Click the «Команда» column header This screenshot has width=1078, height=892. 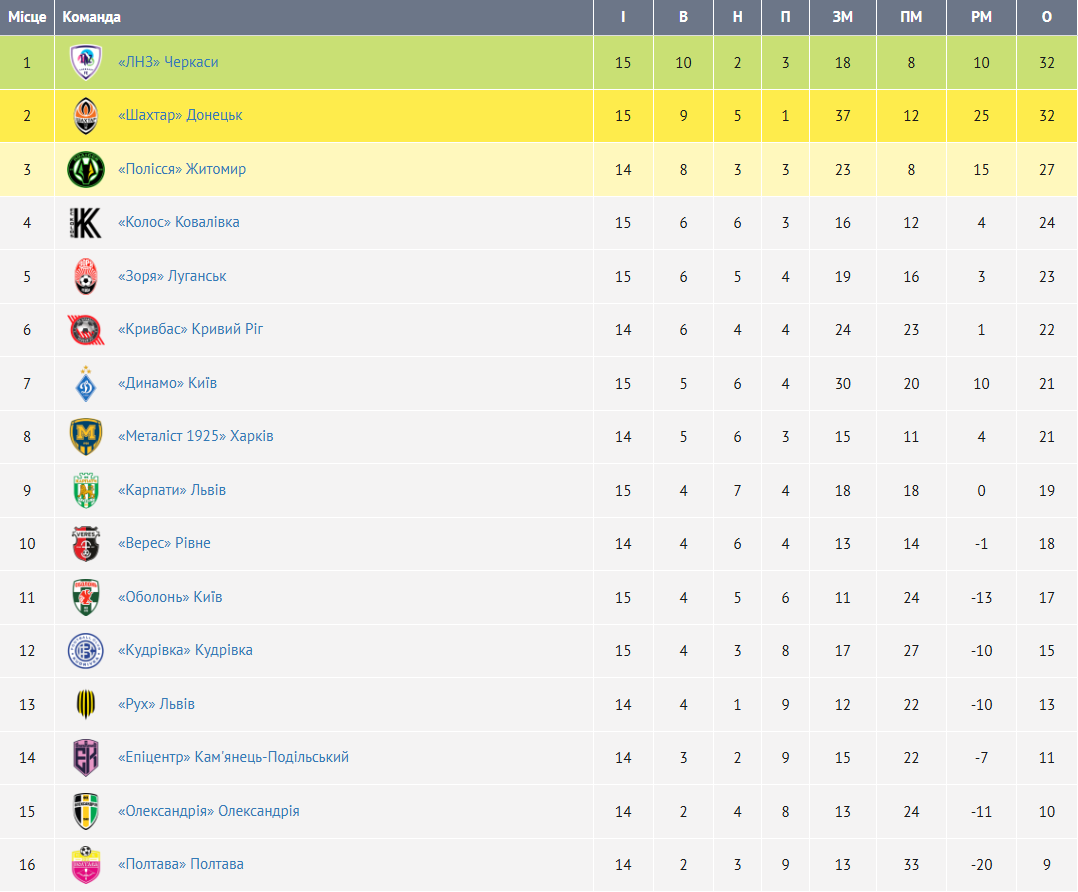pos(92,17)
